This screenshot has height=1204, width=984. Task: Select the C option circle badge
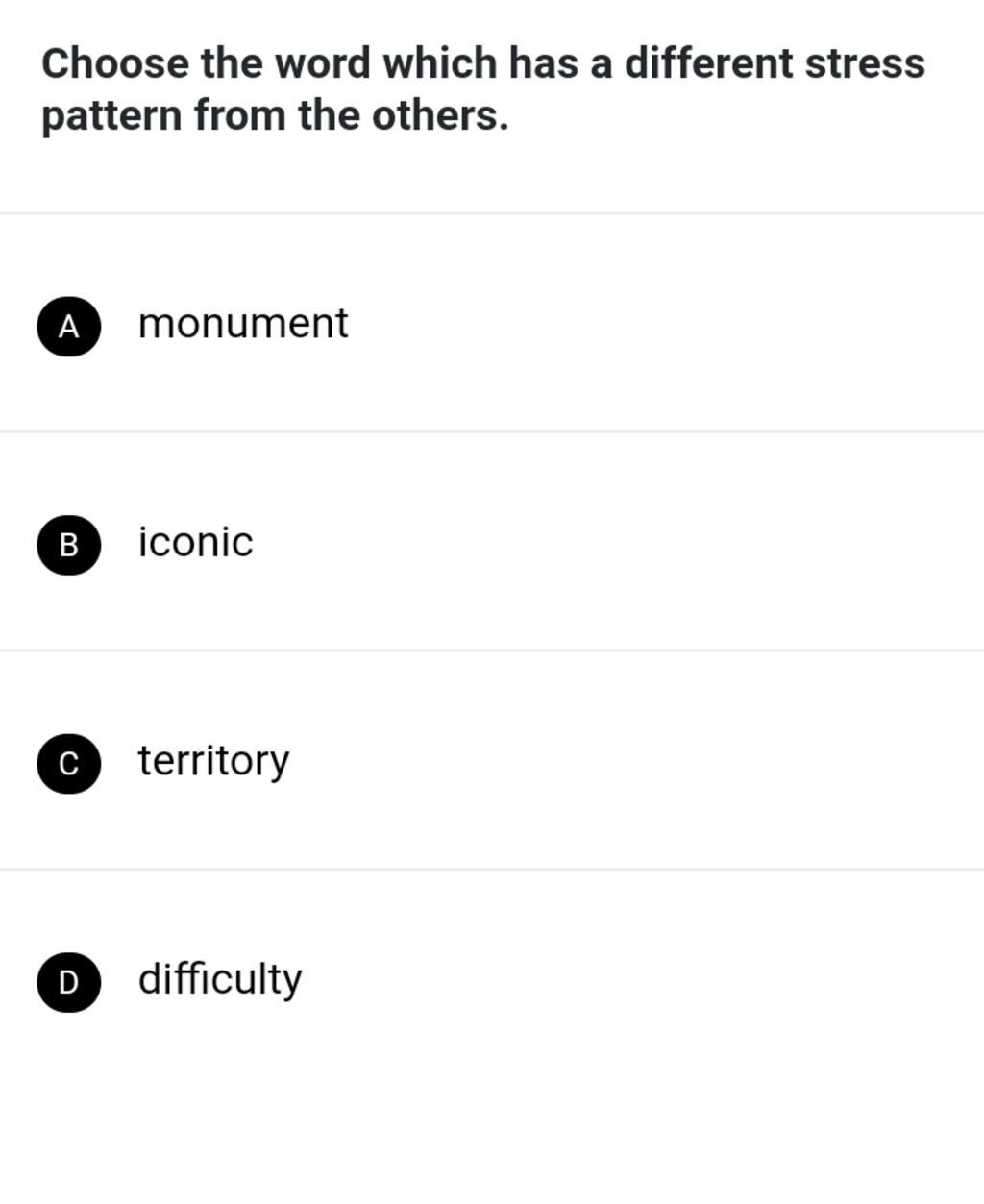(69, 763)
